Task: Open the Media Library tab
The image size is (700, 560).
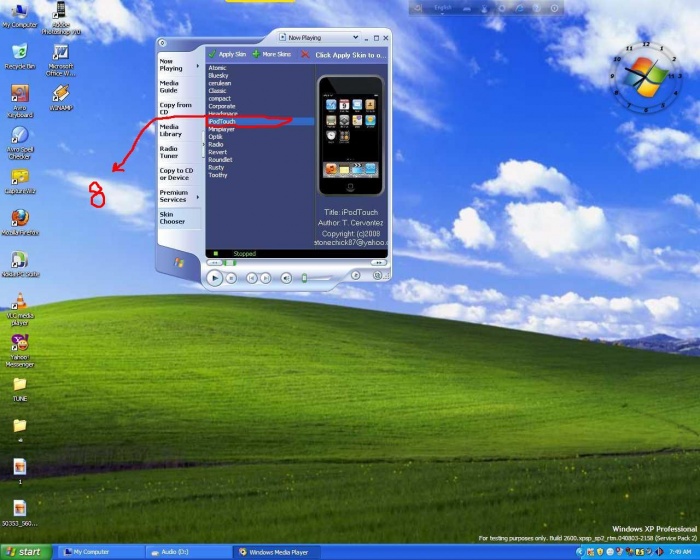Action: tap(171, 130)
